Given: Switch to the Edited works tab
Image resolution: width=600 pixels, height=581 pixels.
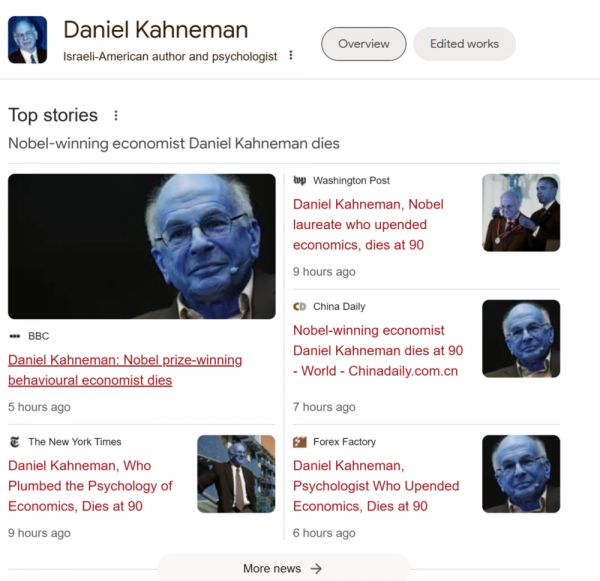Looking at the screenshot, I should click(x=465, y=44).
